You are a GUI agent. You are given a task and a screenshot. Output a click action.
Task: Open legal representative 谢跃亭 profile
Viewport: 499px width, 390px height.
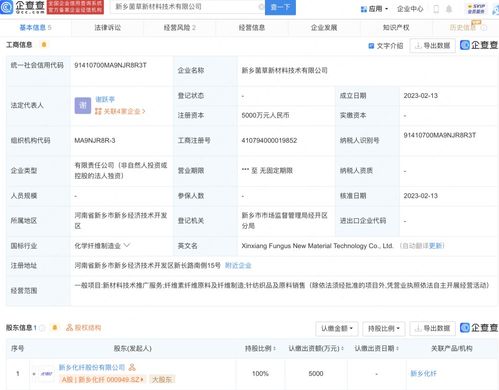pyautogui.click(x=105, y=99)
